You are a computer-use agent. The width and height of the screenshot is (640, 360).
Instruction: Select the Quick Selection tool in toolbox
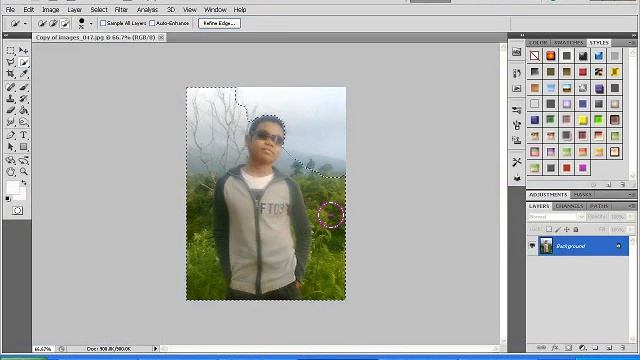pos(24,62)
